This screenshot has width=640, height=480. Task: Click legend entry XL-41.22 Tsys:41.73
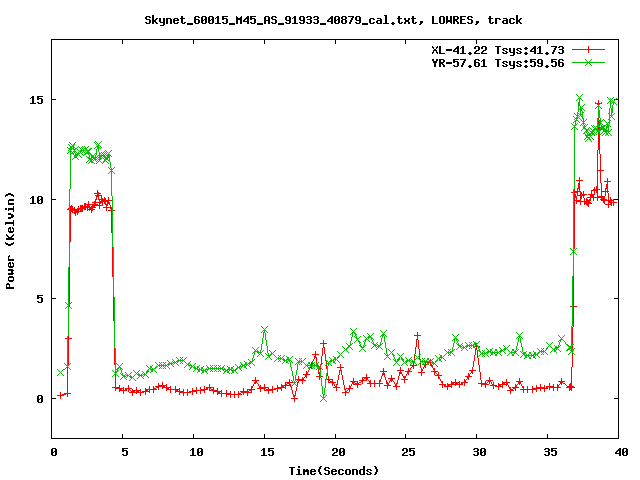coord(498,50)
